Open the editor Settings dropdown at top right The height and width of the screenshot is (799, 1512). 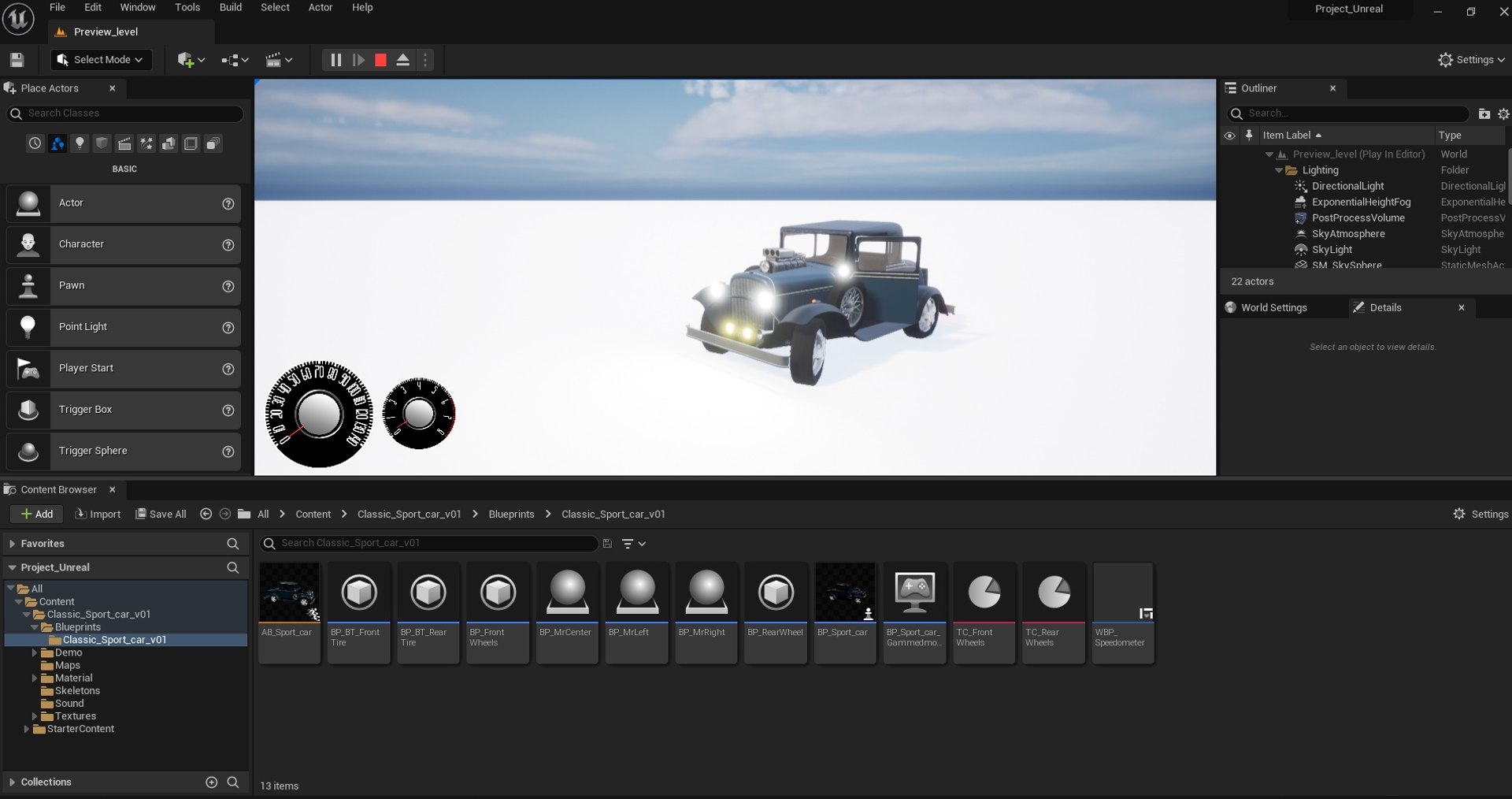pos(1471,60)
